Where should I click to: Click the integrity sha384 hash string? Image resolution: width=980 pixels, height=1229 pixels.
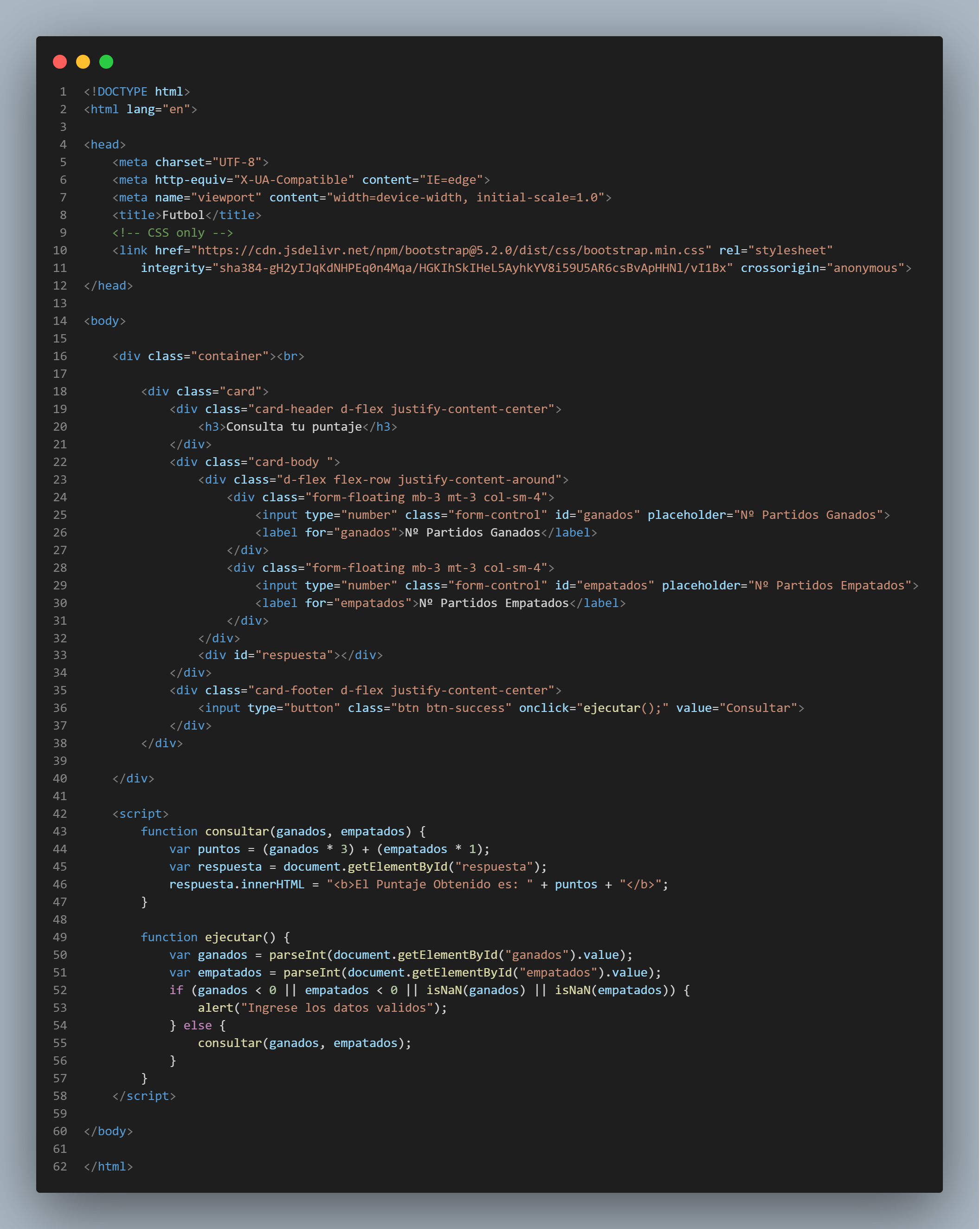click(472, 268)
